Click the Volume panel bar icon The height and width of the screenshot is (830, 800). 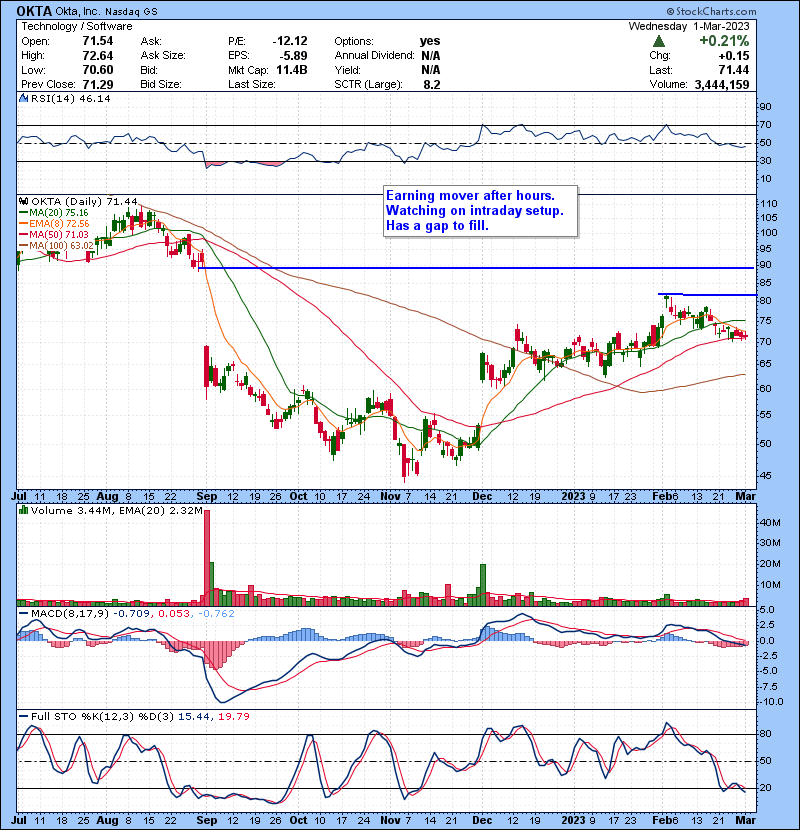point(23,510)
